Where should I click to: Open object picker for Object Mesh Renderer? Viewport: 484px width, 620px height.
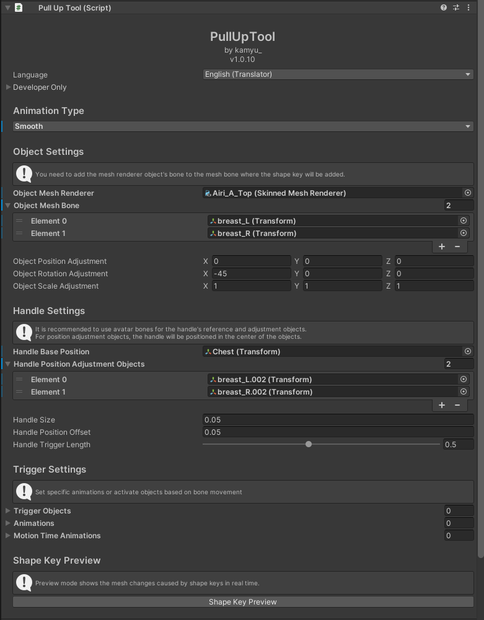468,193
